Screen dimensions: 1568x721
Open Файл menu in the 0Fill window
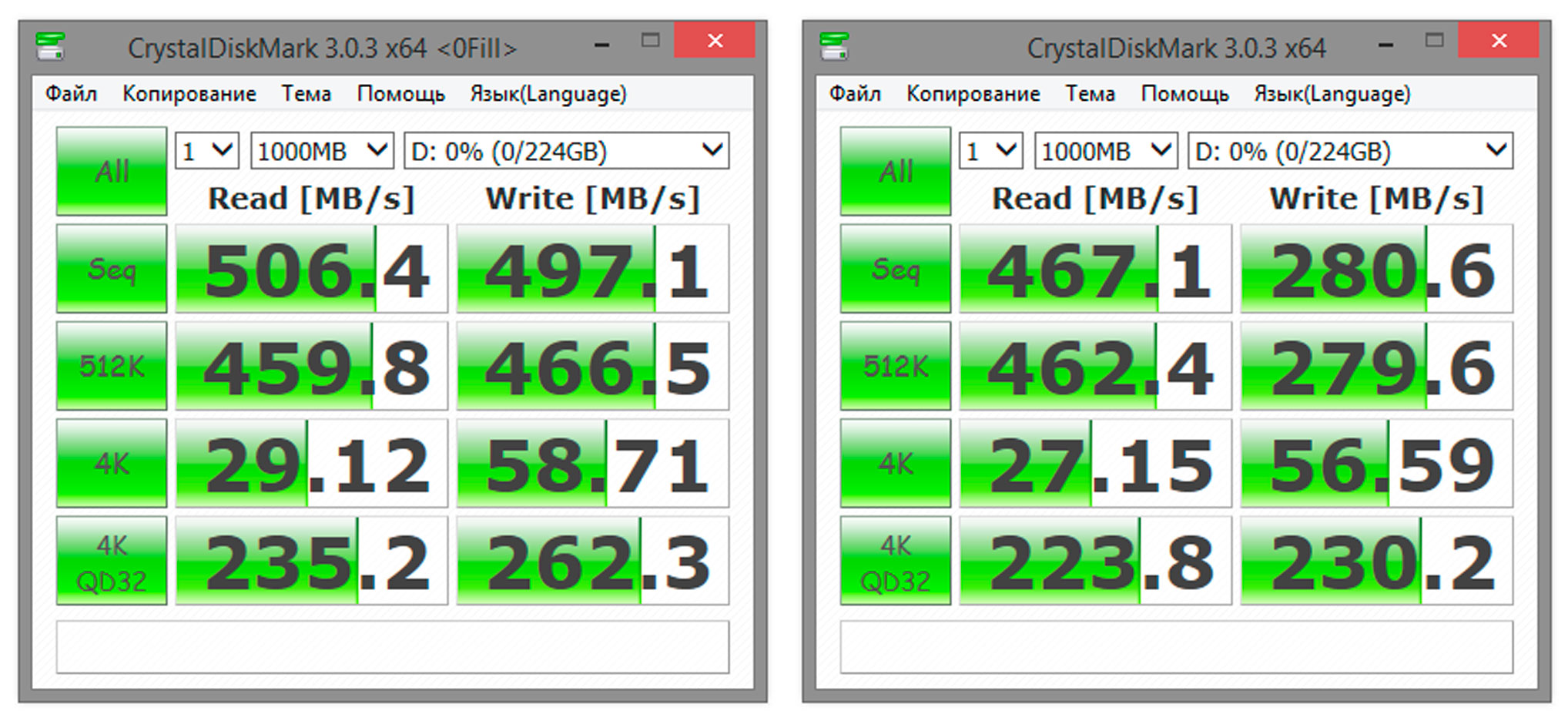71,94
